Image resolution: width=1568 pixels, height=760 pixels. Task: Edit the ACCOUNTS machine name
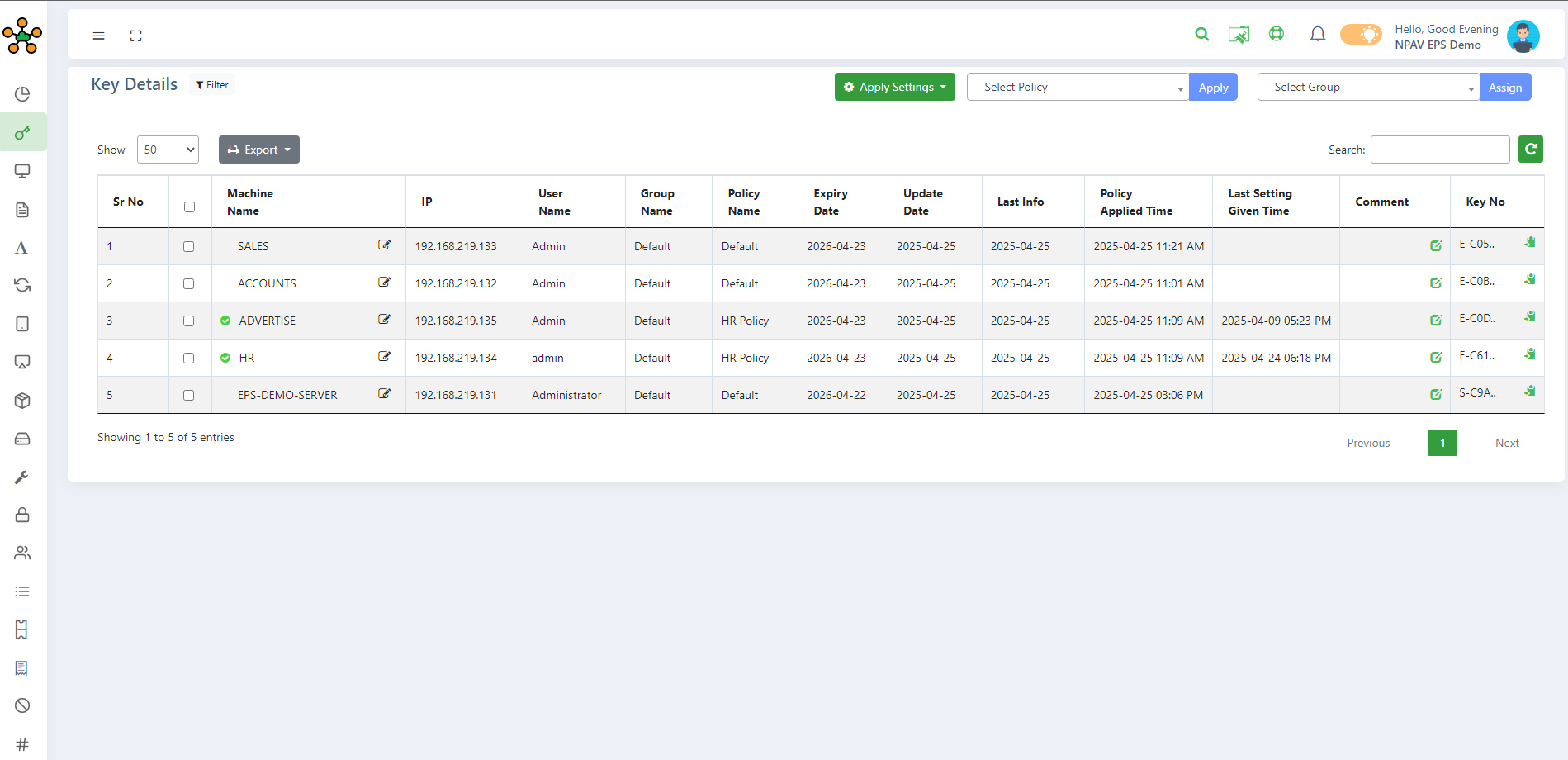[x=384, y=282]
